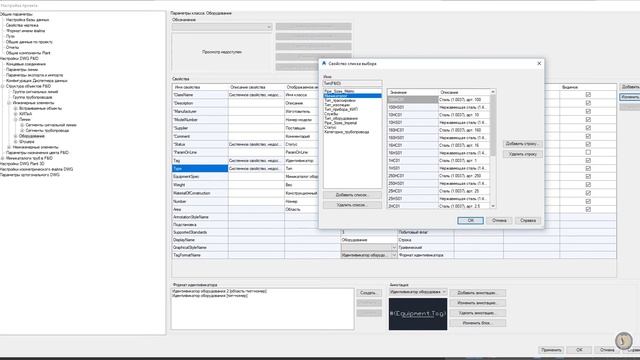Expand the Фитинги tree node
This screenshot has height=360, width=640.
tap(16, 142)
